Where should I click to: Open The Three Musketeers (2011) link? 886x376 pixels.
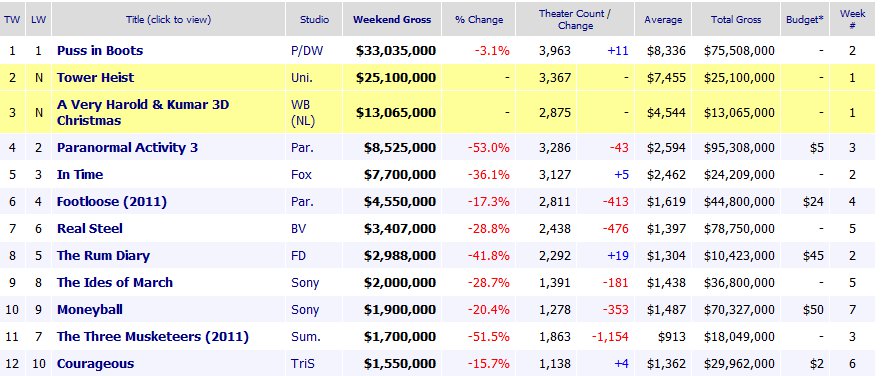click(x=153, y=337)
